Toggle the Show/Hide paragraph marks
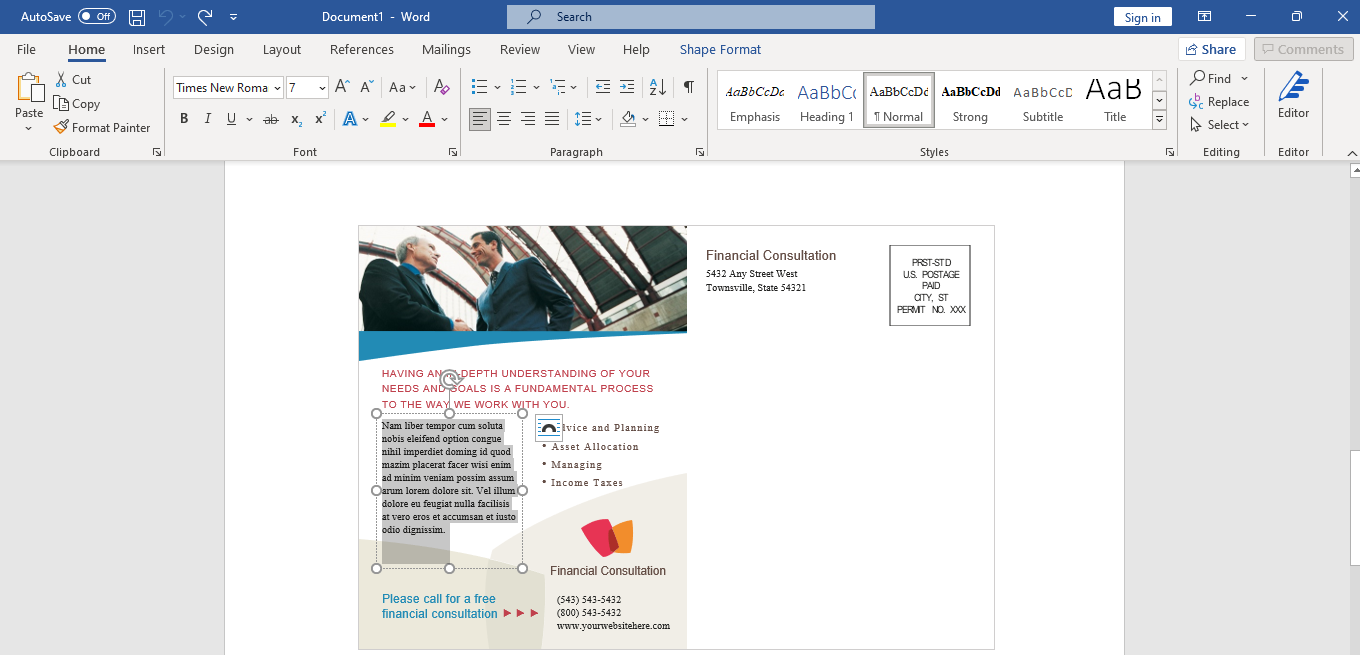This screenshot has width=1360, height=655. point(687,87)
